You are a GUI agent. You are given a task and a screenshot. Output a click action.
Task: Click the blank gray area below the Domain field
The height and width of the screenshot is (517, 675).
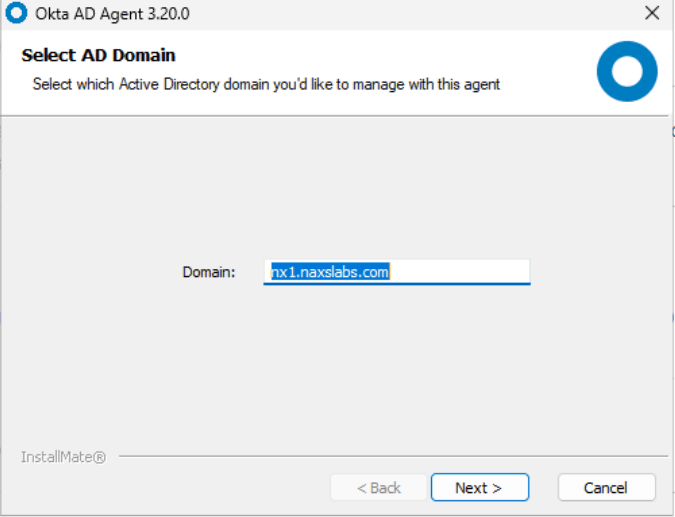point(336,366)
